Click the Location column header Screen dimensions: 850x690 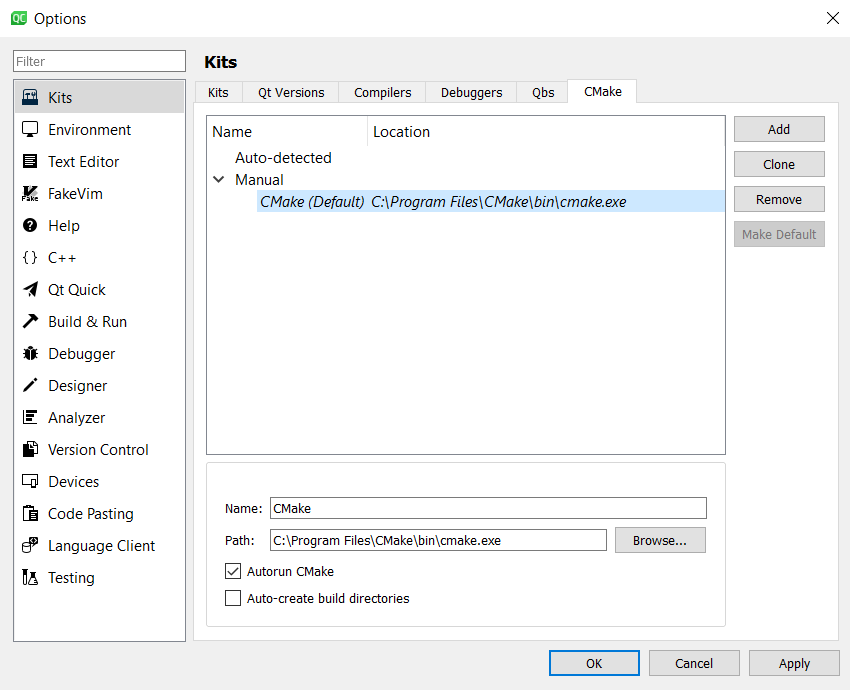[x=546, y=132]
